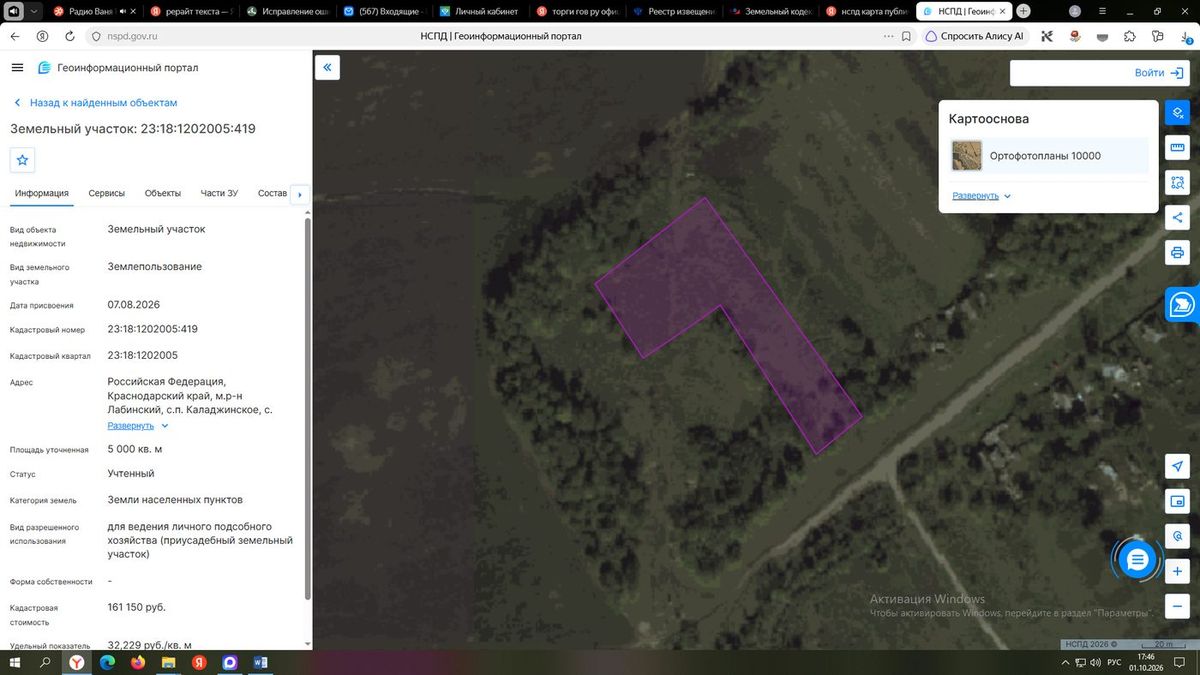The image size is (1200, 675).
Task: Click the Спросить Алису AI button
Action: tap(974, 36)
